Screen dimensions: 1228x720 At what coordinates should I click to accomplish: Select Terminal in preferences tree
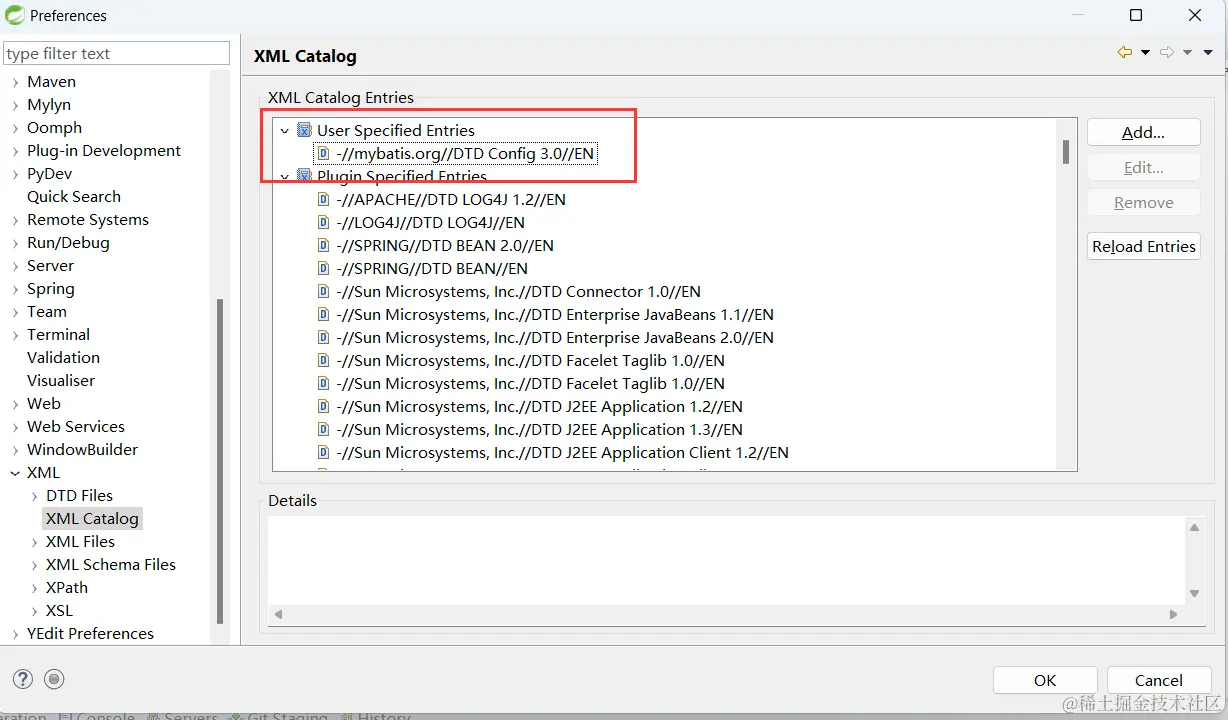tap(58, 334)
